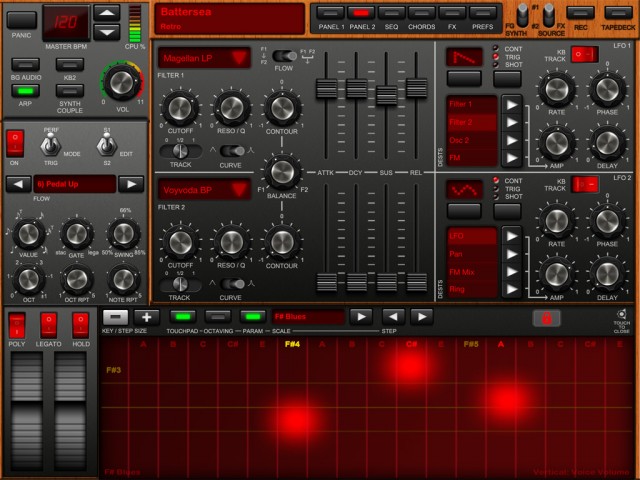This screenshot has height=480, width=640.
Task: Expand the LFO 1 Filter 1 destination arrow
Action: tap(511, 103)
